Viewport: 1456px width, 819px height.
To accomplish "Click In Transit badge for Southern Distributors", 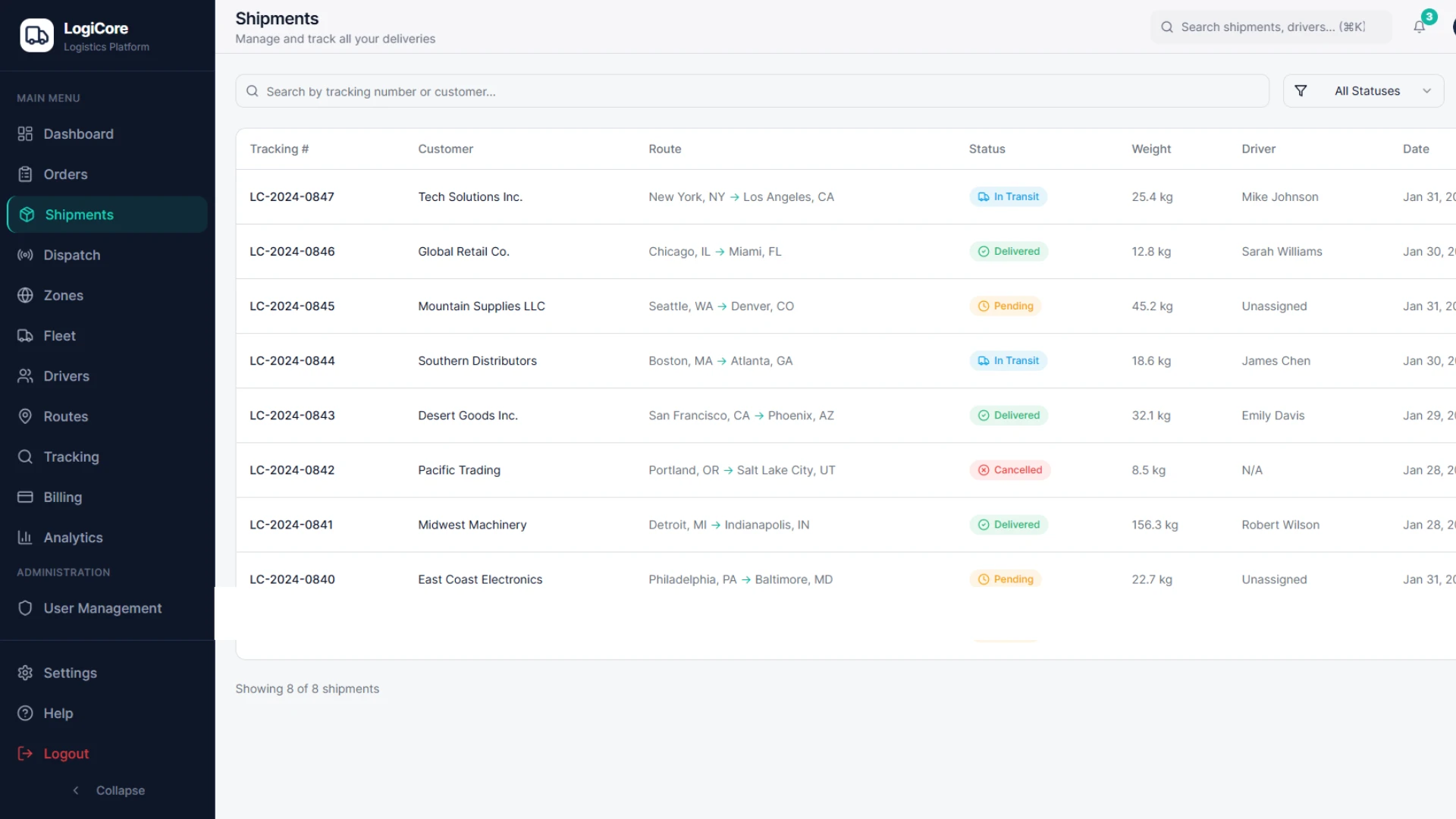I will tap(1008, 361).
